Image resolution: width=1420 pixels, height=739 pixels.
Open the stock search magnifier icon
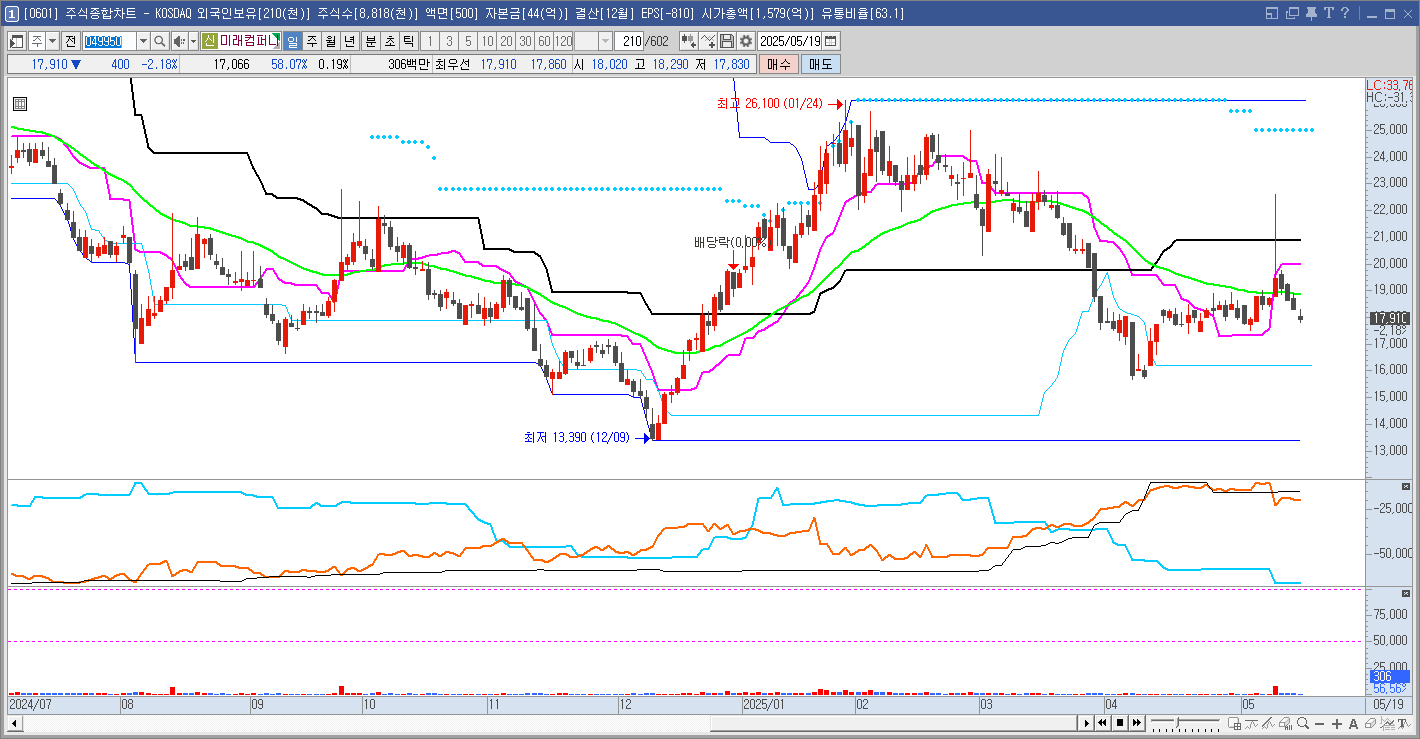pyautogui.click(x=159, y=41)
